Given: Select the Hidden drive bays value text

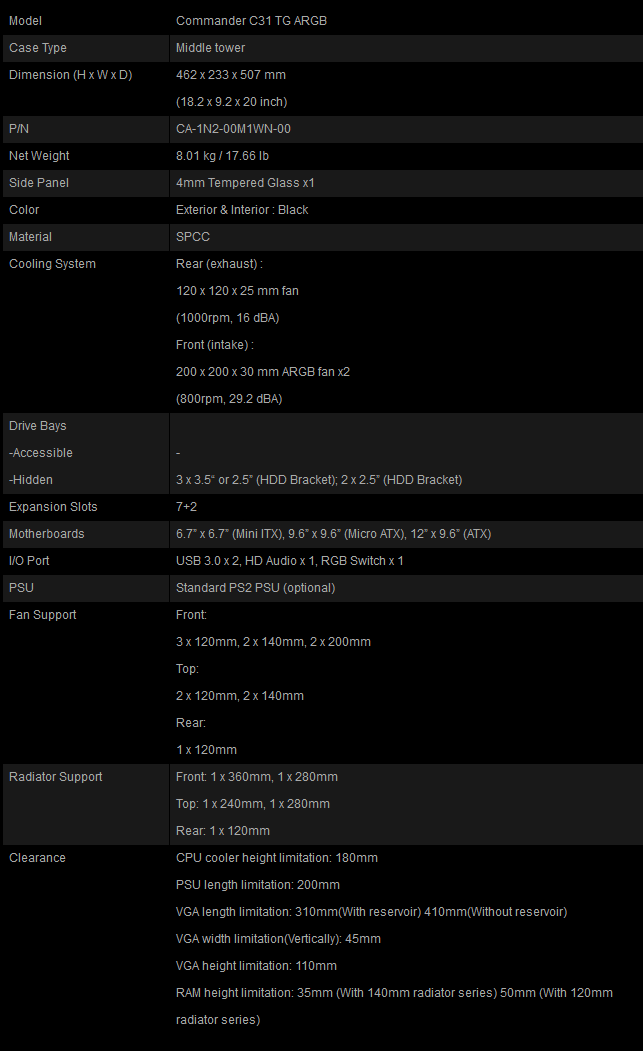Looking at the screenshot, I should click(x=319, y=480).
